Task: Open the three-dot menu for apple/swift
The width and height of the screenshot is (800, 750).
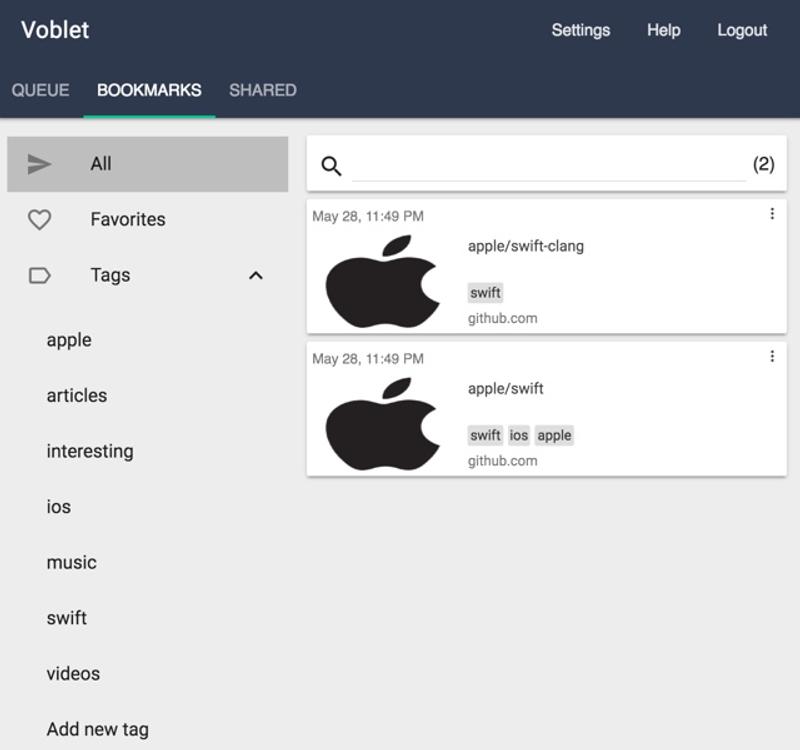Action: point(772,356)
